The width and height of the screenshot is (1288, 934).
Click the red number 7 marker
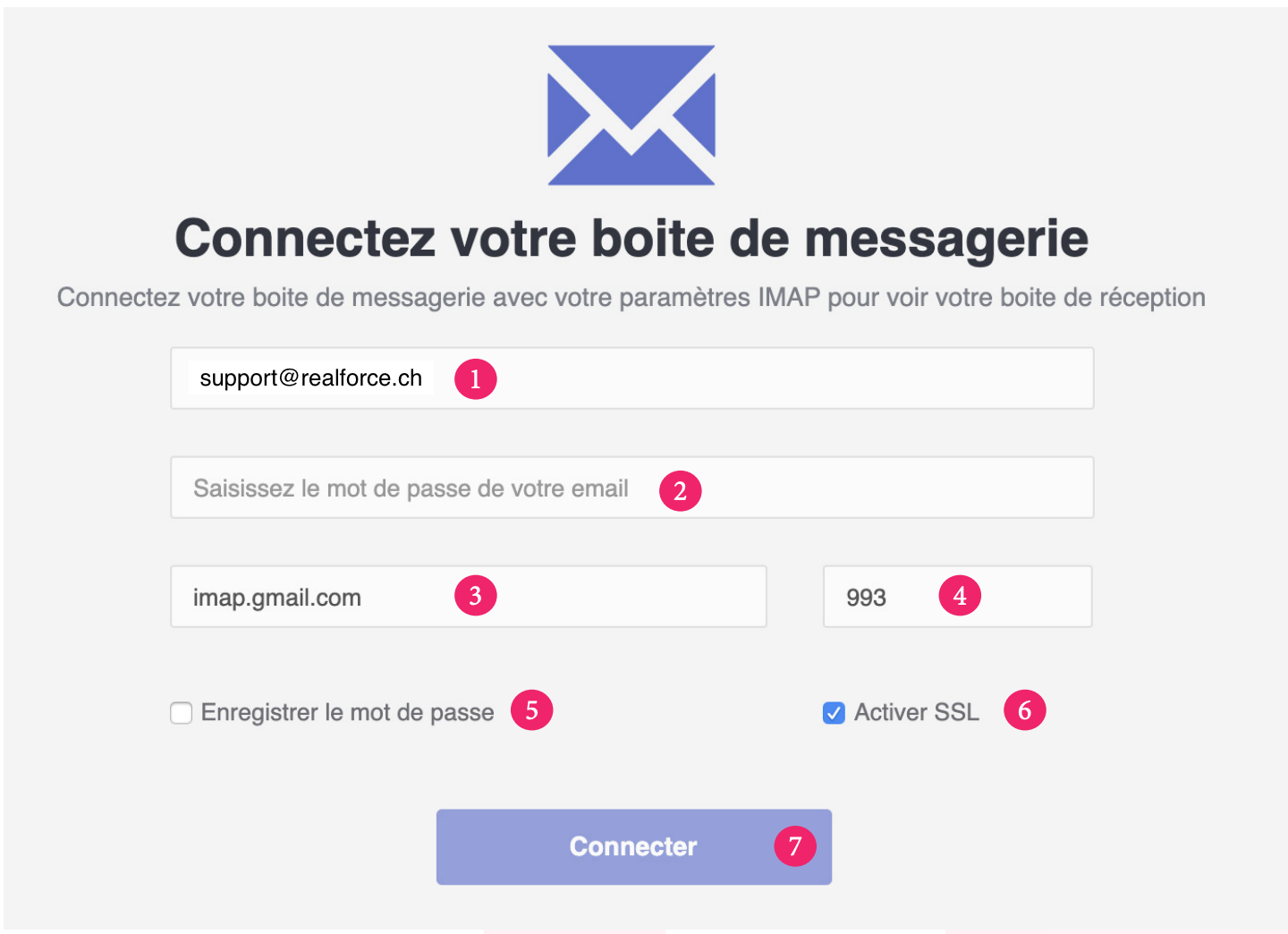point(794,845)
